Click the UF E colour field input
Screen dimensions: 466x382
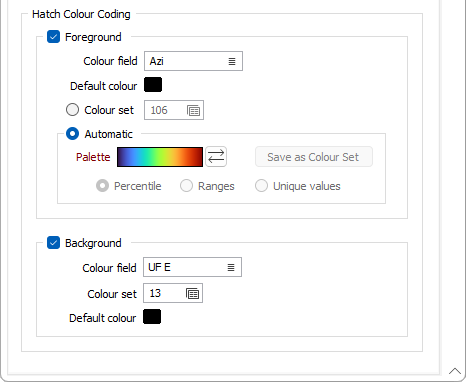192,267
